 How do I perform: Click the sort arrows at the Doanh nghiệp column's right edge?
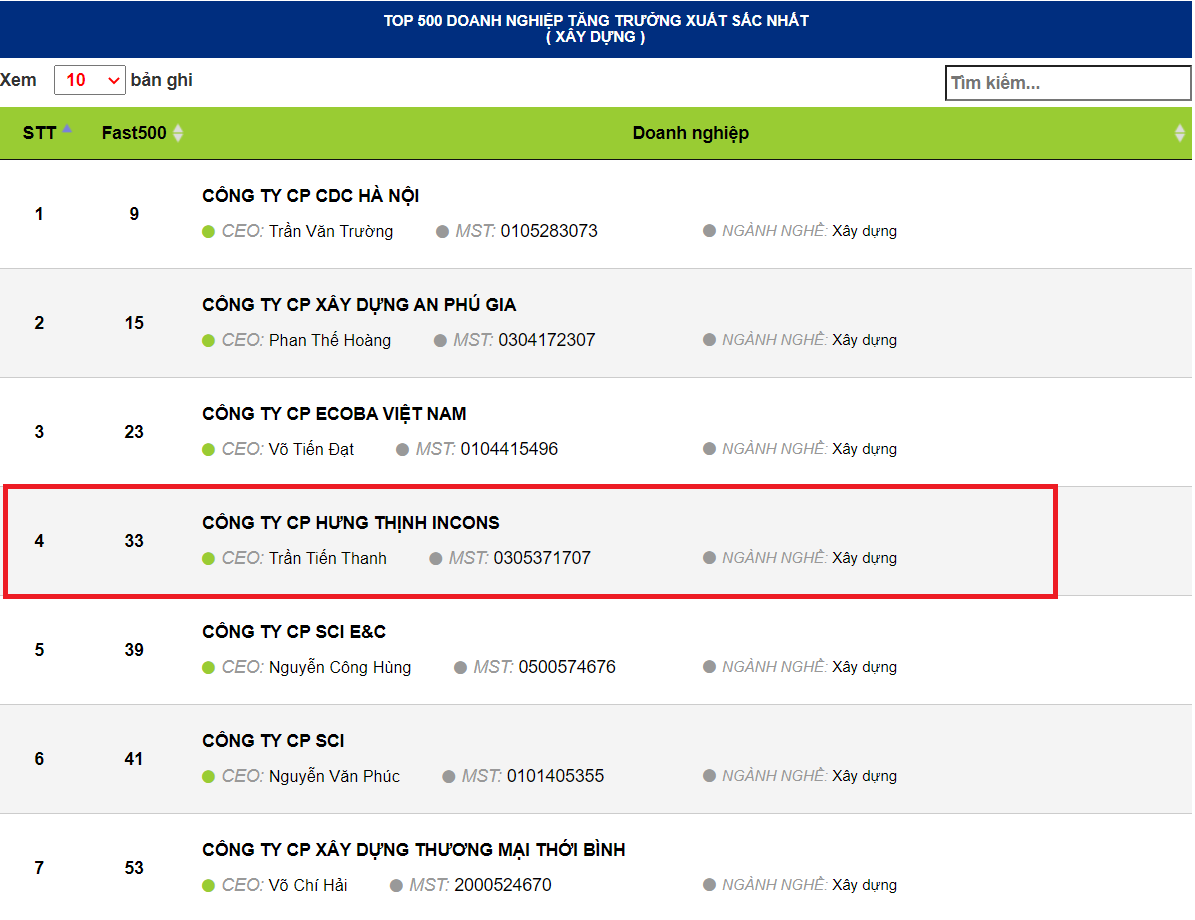[1180, 133]
